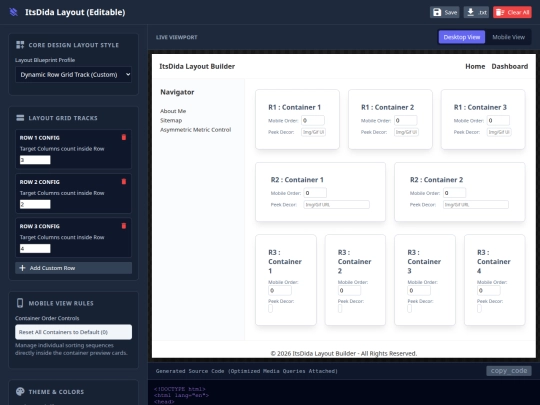The image size is (540, 405).
Task: Click R3 Container 4 Mobile Order field
Action: click(x=488, y=291)
